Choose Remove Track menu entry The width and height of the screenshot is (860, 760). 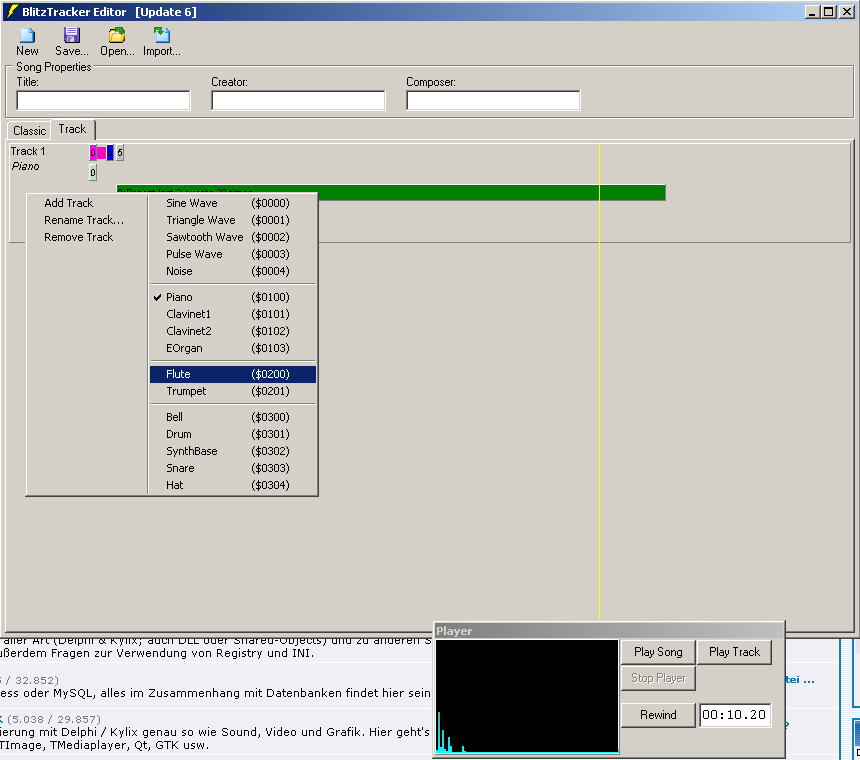coord(78,237)
